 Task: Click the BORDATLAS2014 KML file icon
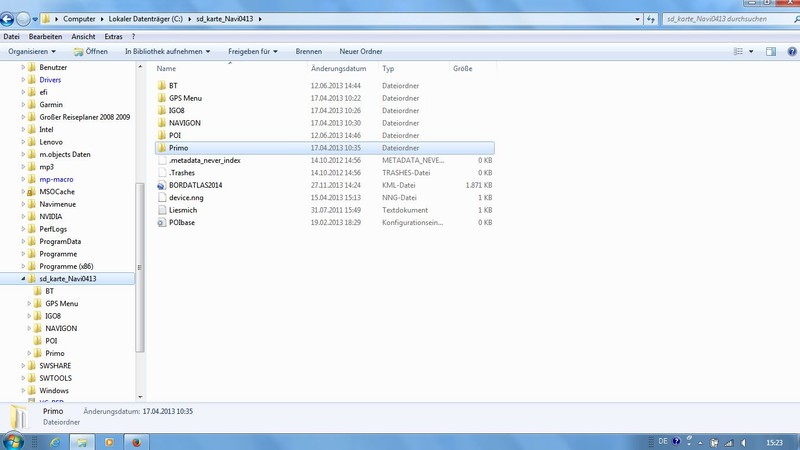(x=161, y=185)
